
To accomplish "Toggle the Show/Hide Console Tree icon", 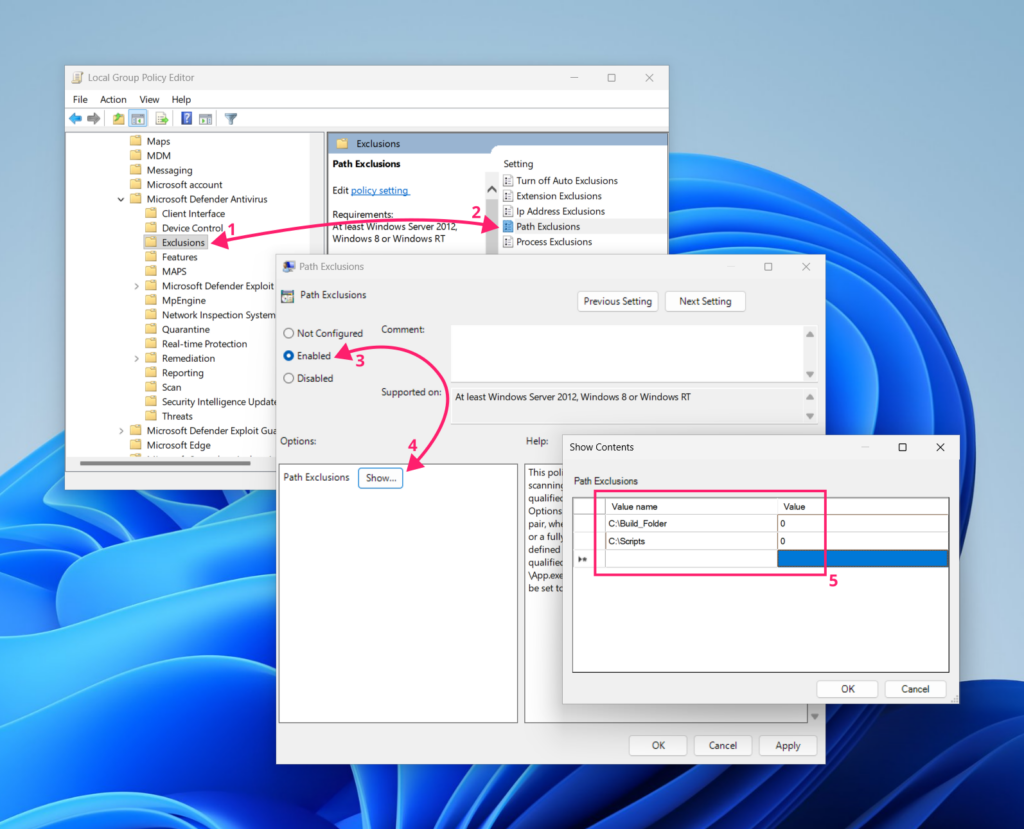I will (138, 118).
